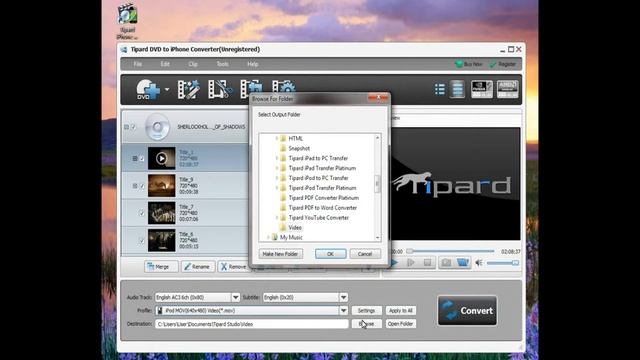
Task: Select the Snapshot folder in tree
Action: click(299, 148)
